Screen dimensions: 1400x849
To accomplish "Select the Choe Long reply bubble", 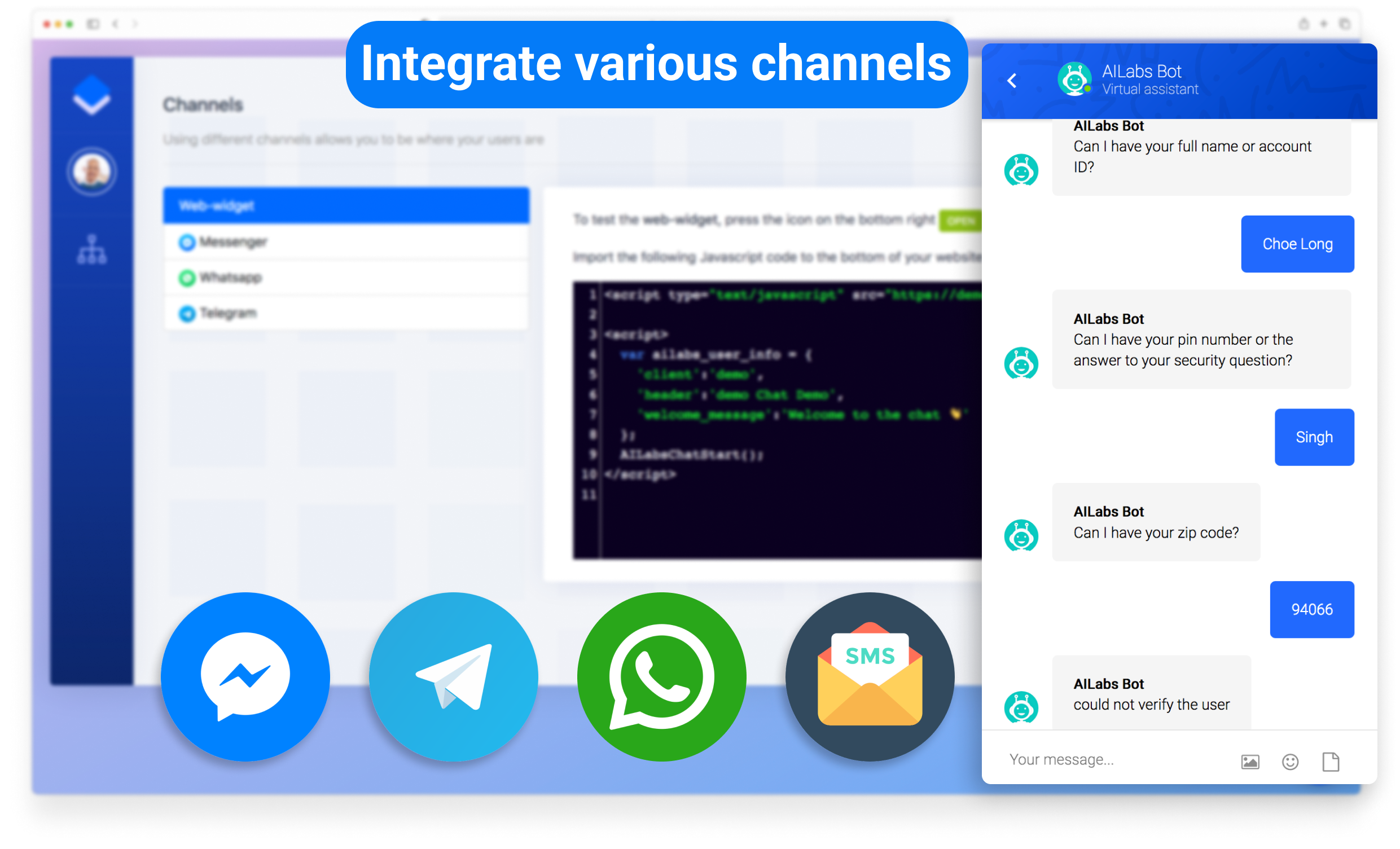I will click(x=1298, y=244).
